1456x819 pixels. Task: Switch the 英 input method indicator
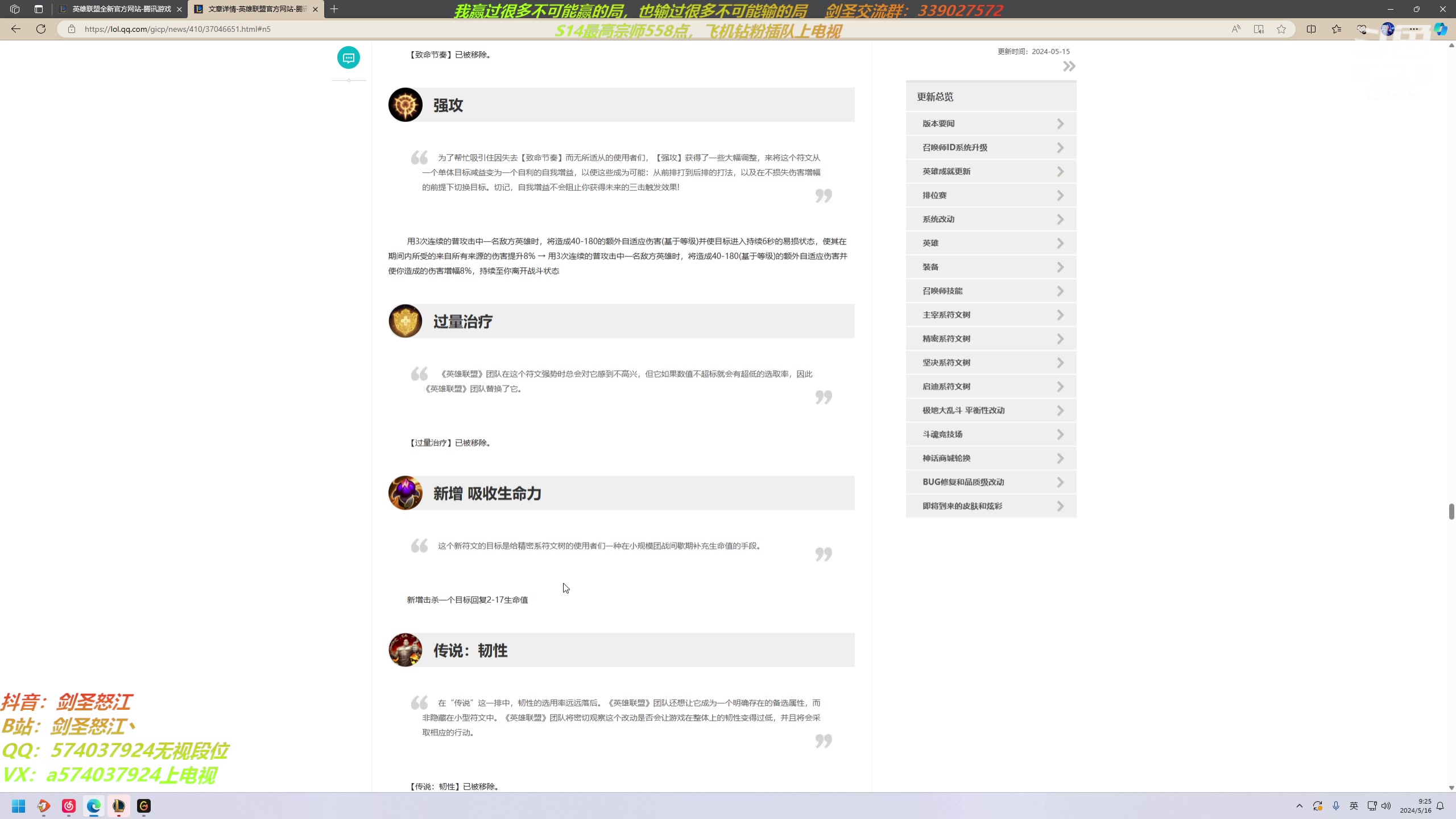pyautogui.click(x=1354, y=806)
